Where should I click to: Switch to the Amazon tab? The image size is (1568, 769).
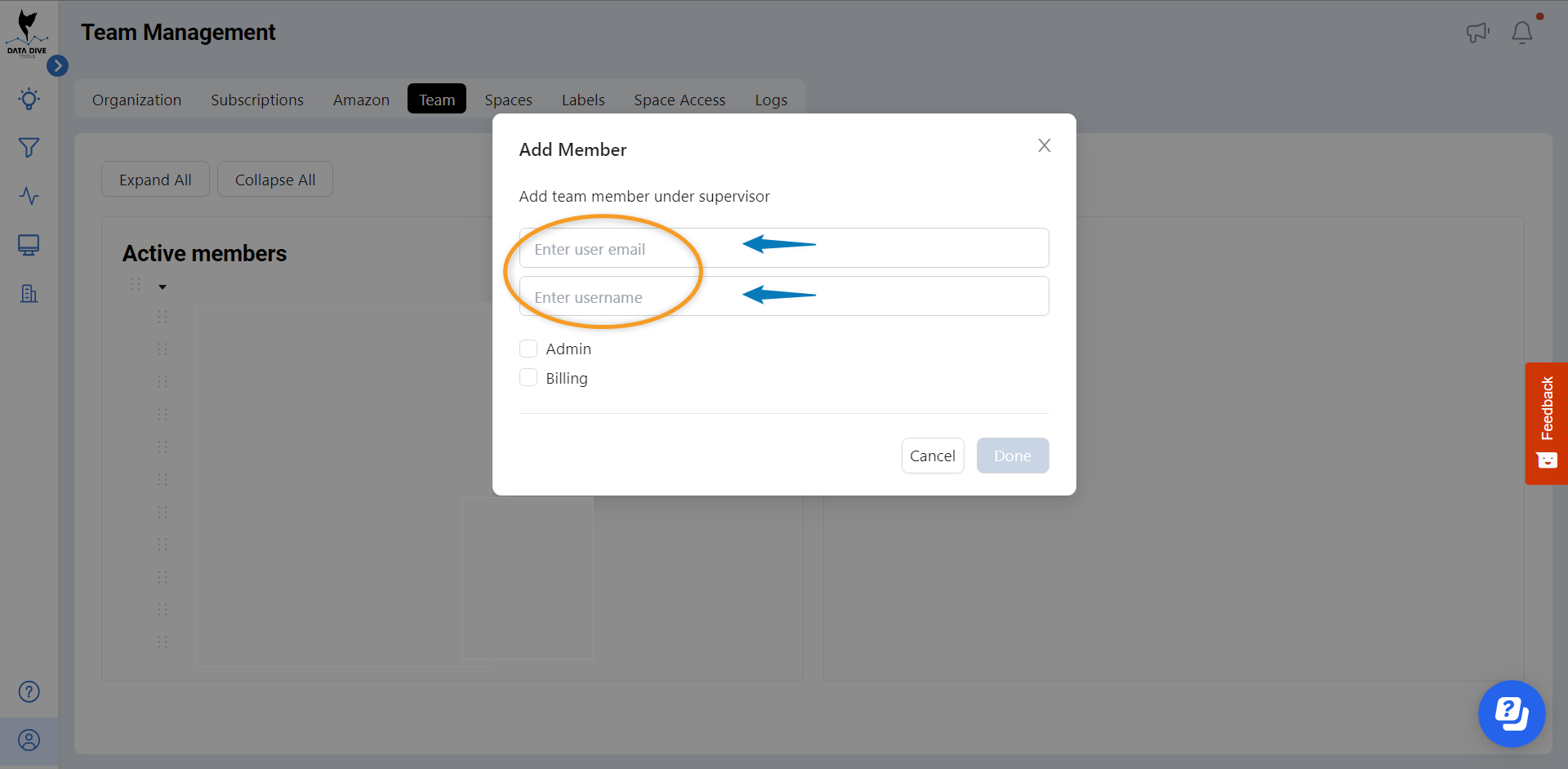(361, 100)
